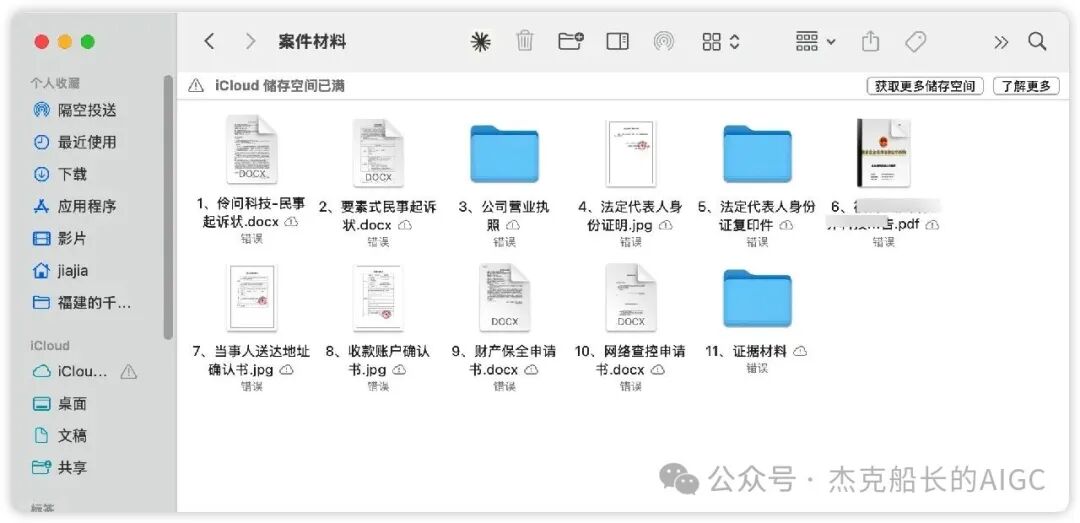Click cloud icon beside 要素式民事起诉状.docx
The width and height of the screenshot is (1080, 523).
coord(405,225)
